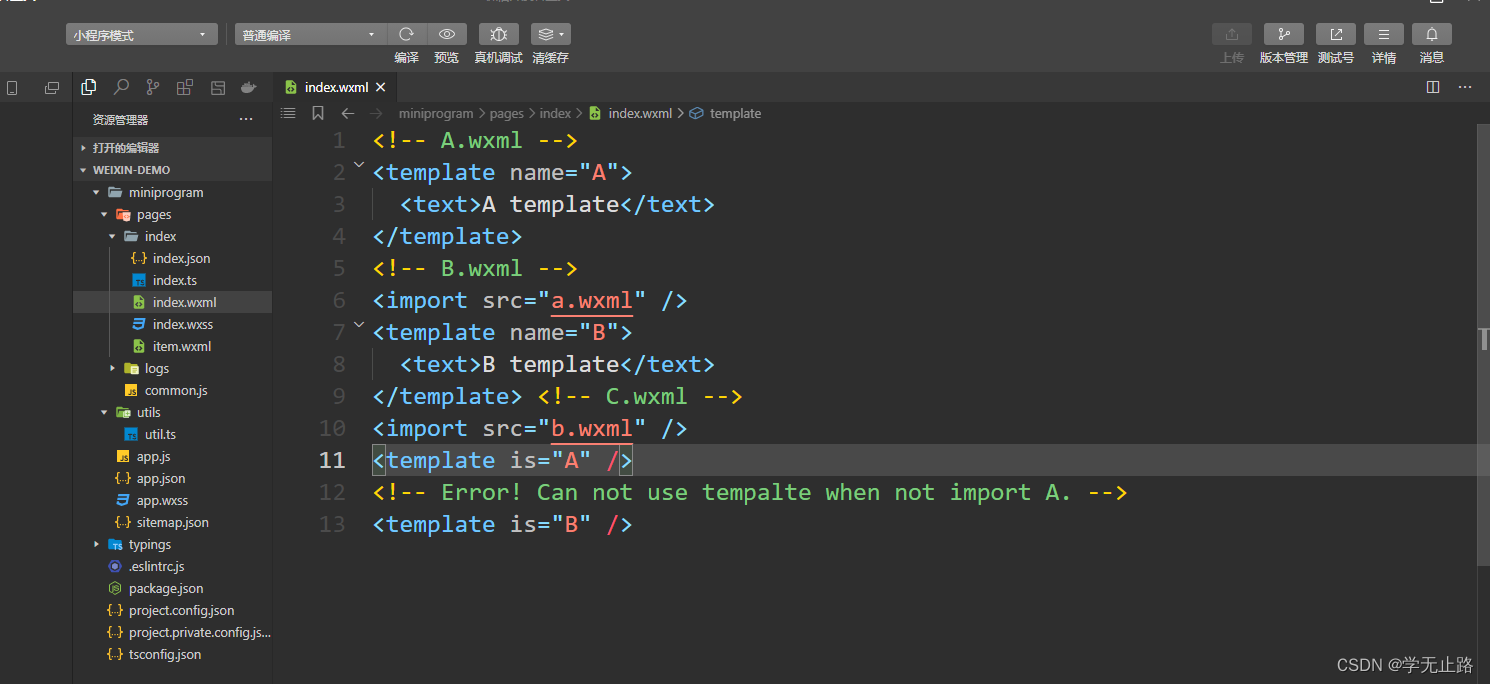1490x684 pixels.
Task: Collapse the WEIXIN-DEMO project root
Action: (172, 170)
